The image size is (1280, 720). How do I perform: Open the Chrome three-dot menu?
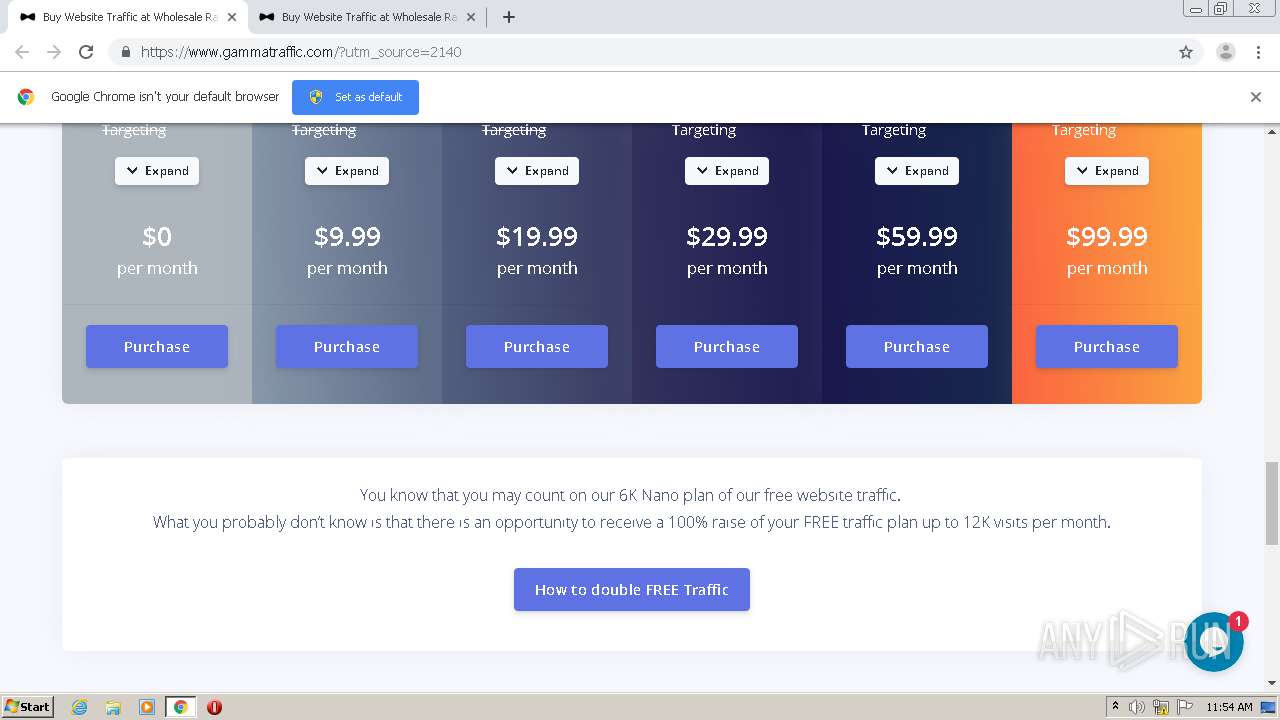coord(1259,52)
